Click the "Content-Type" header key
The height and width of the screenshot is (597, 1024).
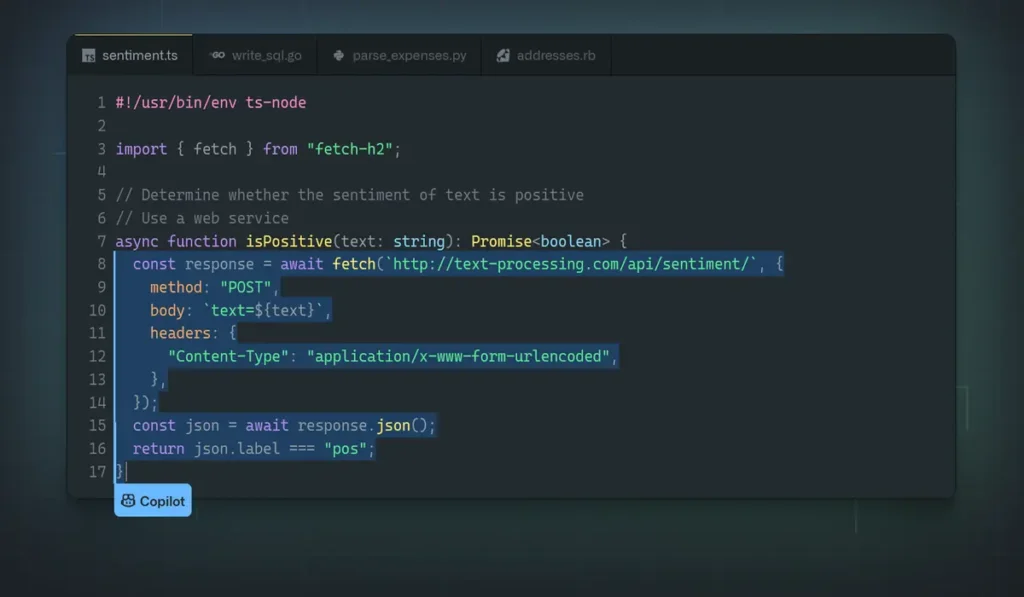tap(229, 357)
